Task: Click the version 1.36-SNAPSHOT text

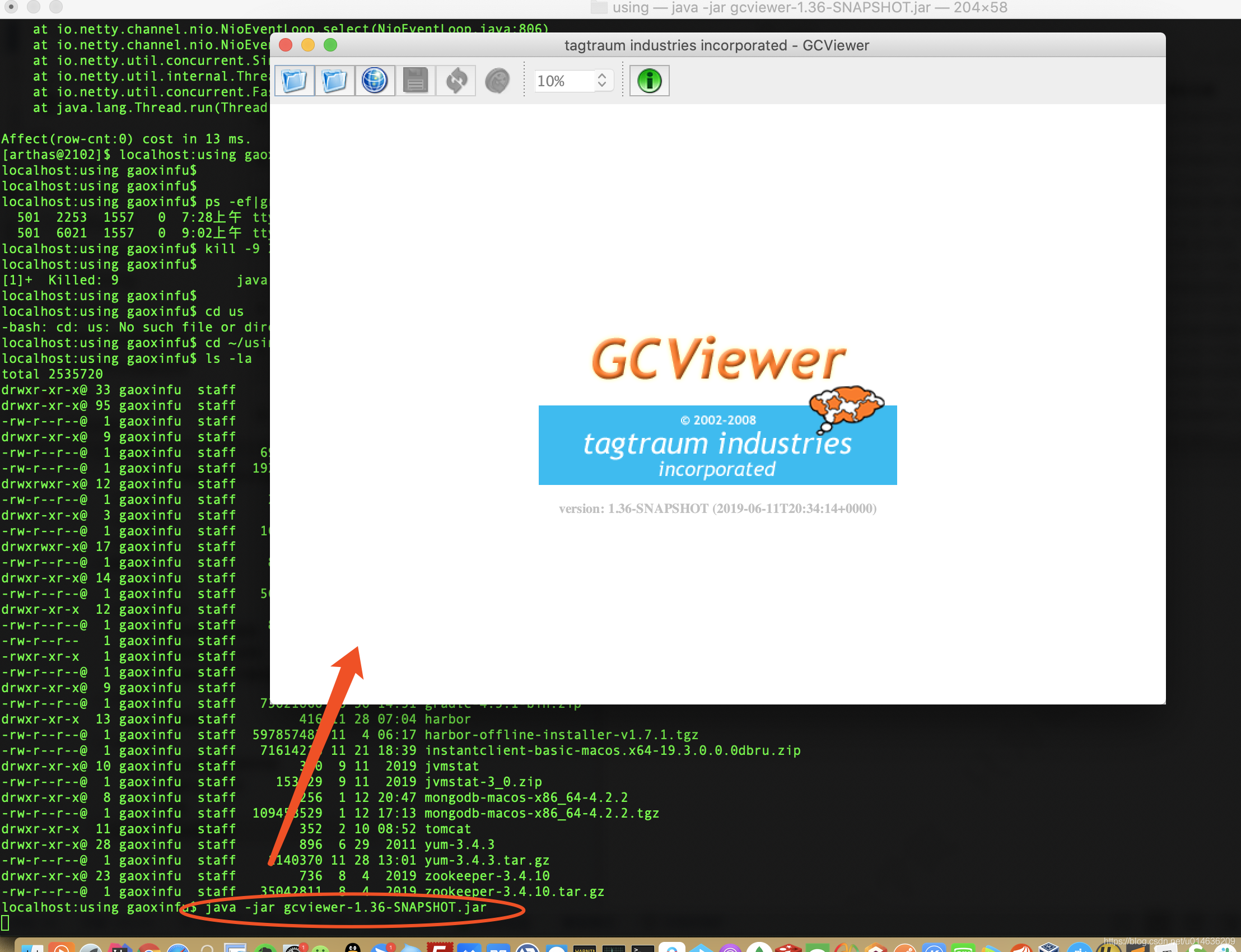Action: click(717, 508)
